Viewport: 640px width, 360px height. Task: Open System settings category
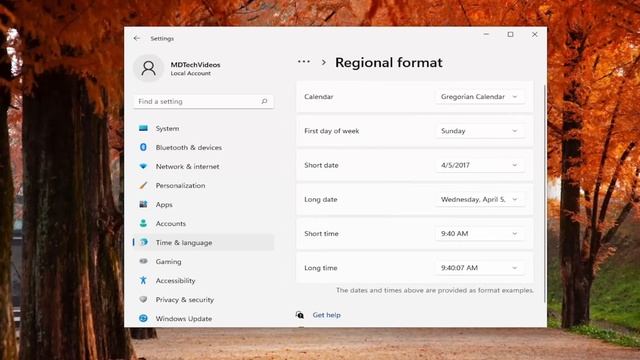203,128
